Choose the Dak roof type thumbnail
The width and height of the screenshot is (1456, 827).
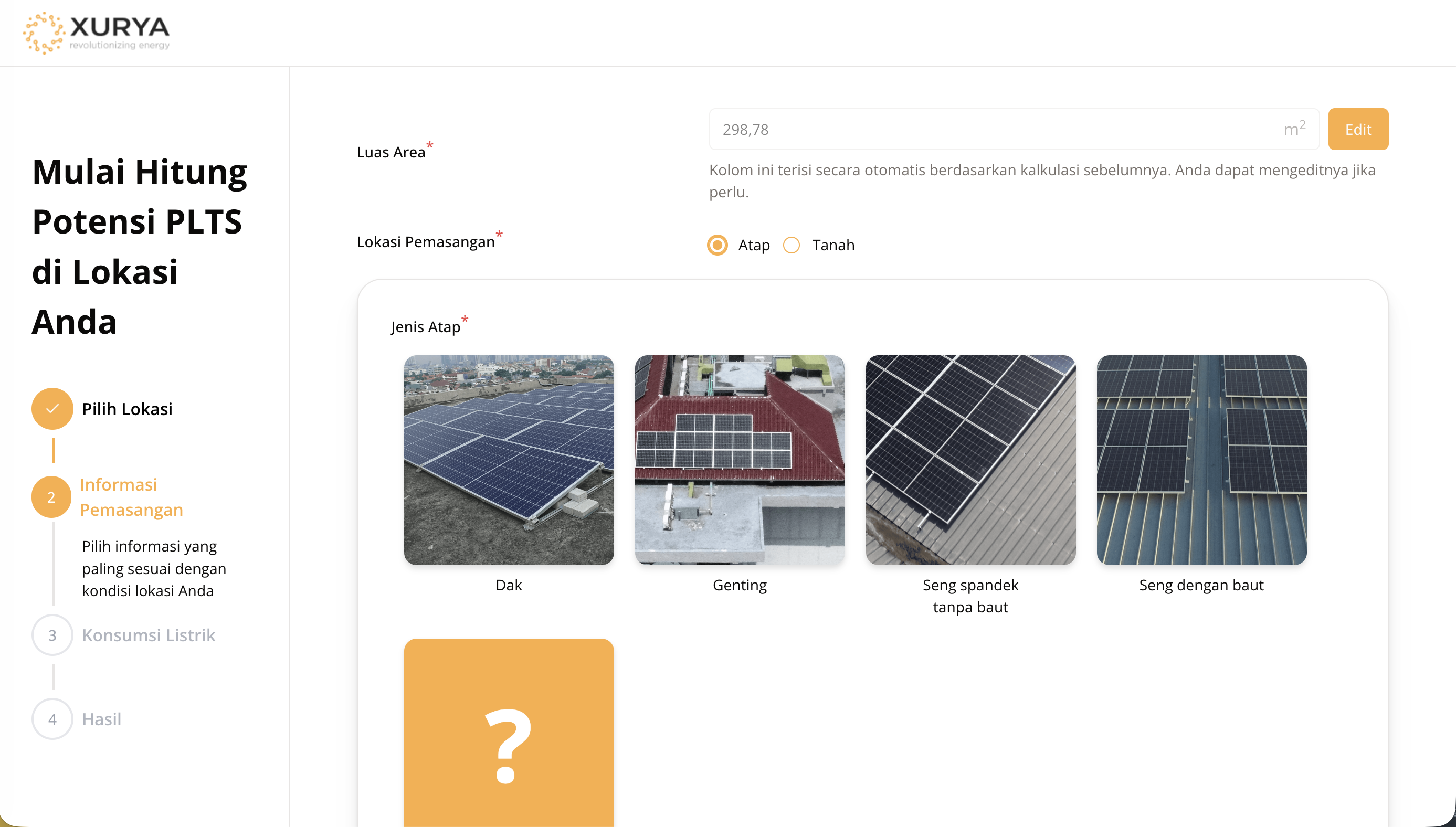pyautogui.click(x=509, y=460)
